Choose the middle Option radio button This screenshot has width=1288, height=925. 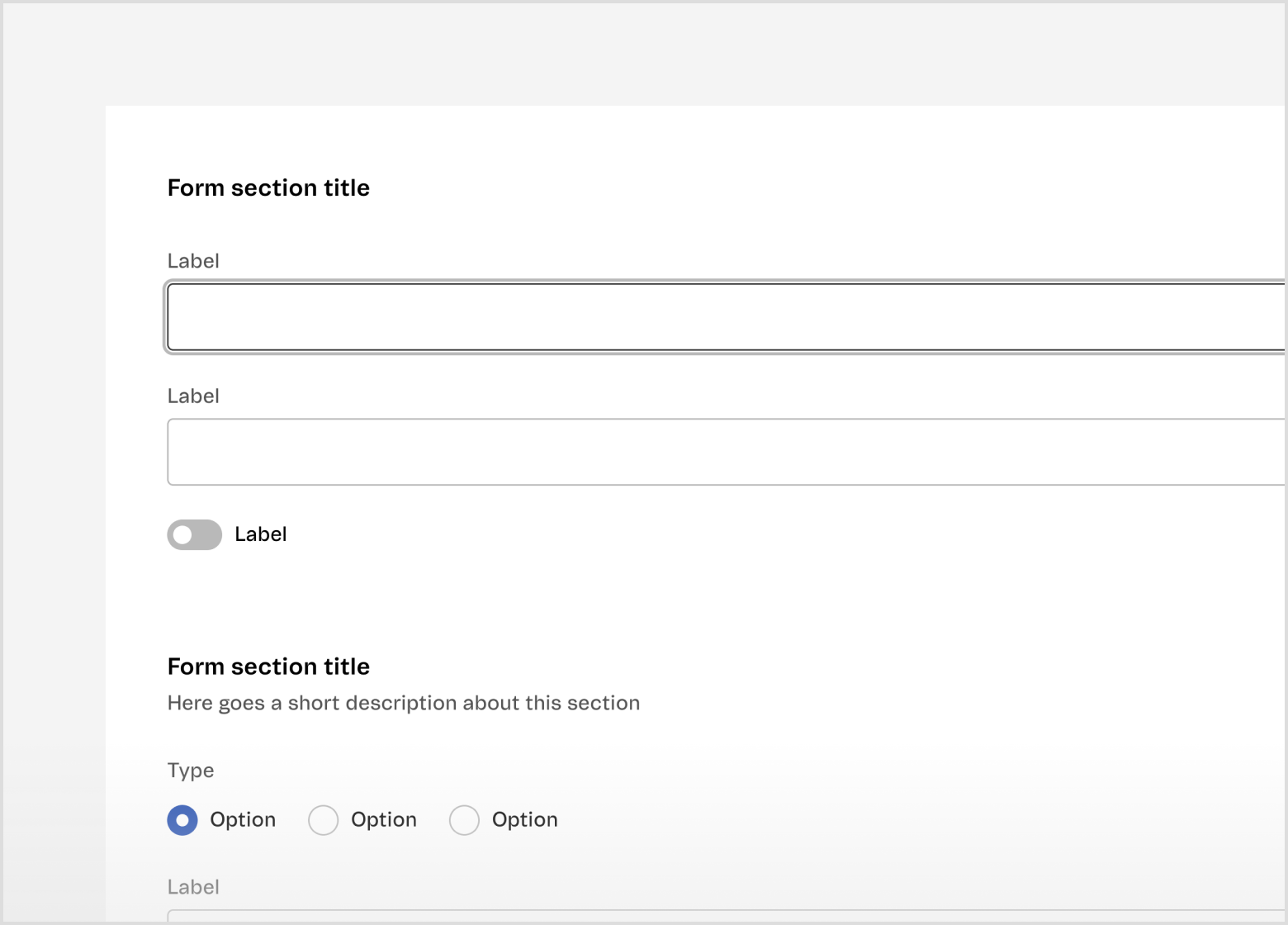tap(323, 820)
